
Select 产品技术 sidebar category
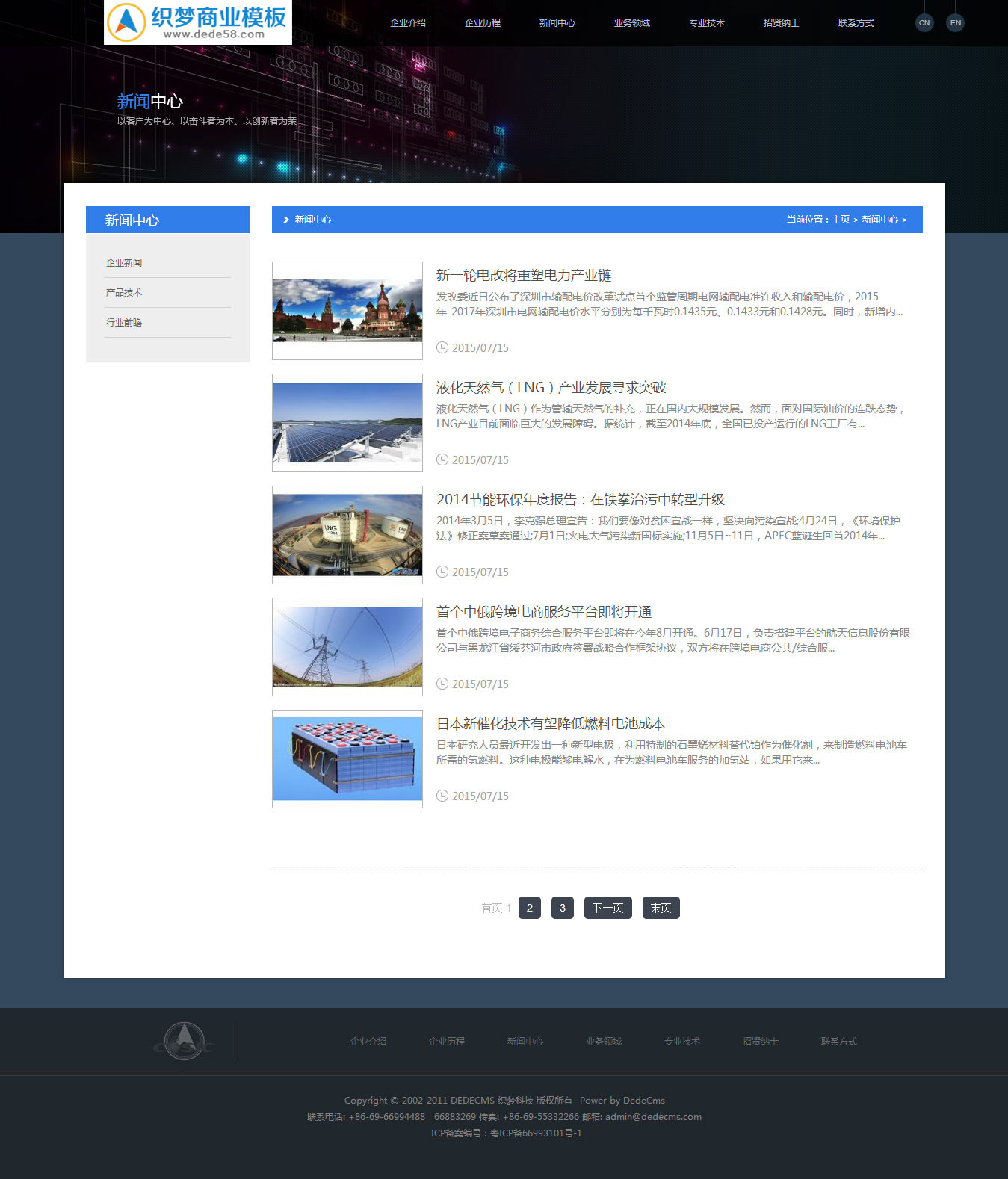124,293
